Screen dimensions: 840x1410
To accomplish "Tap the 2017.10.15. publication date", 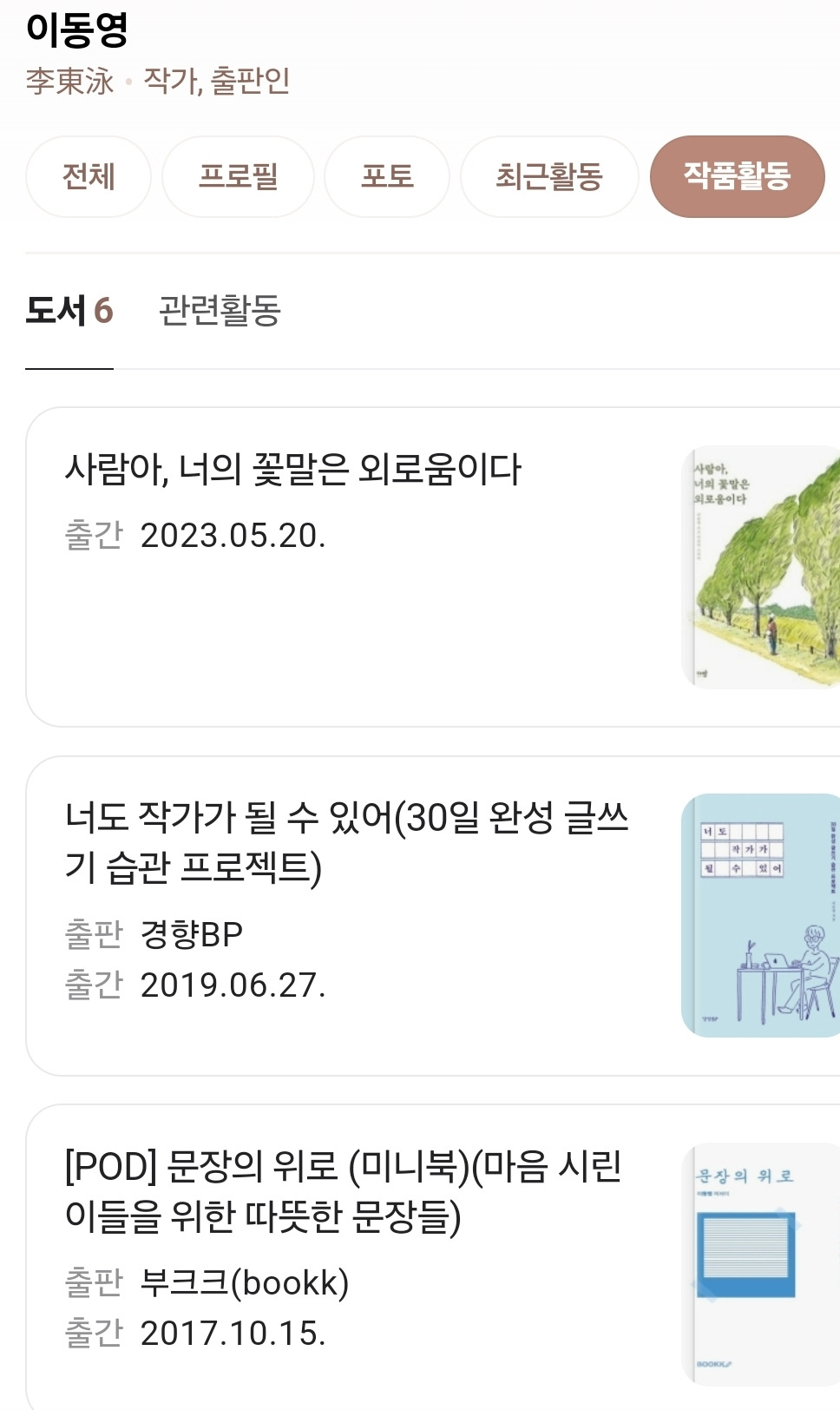I will [233, 1334].
